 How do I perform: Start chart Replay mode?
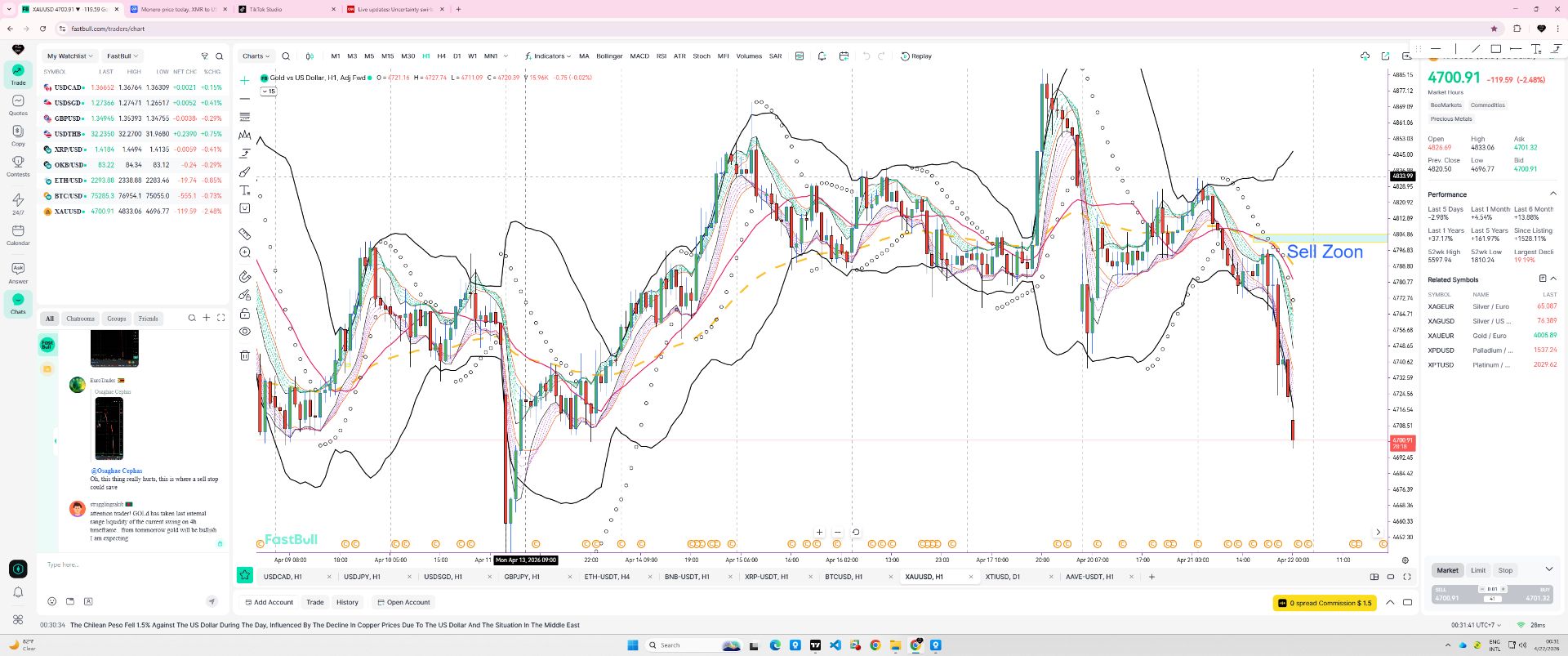[x=915, y=56]
